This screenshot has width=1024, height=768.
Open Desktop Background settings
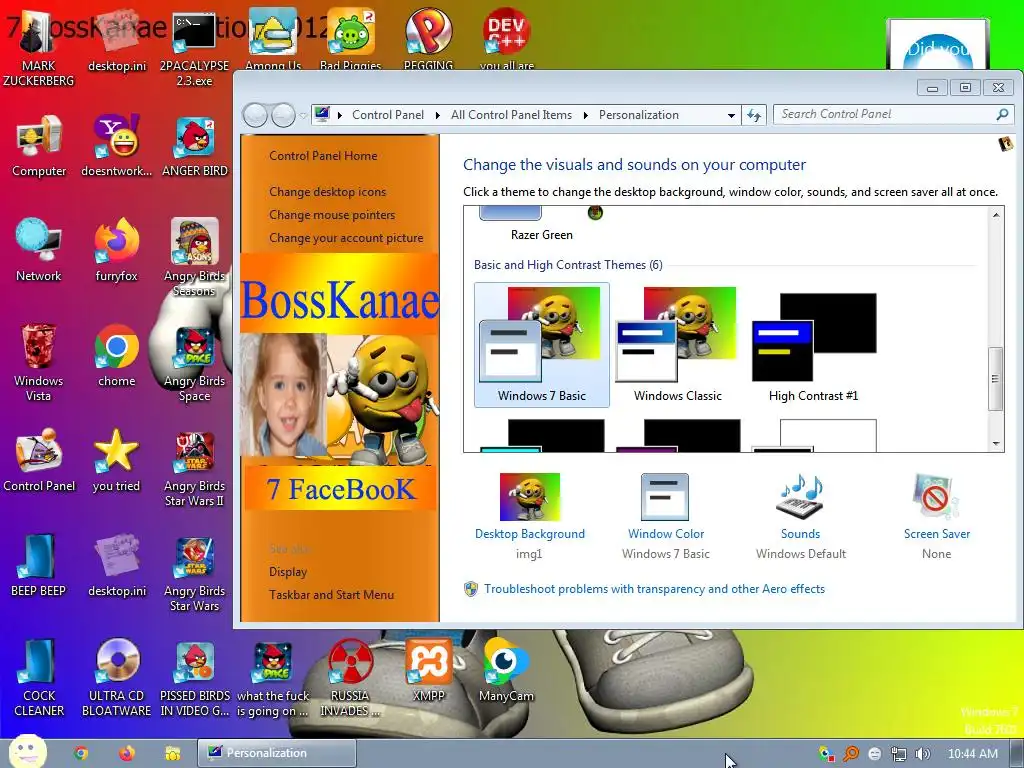pyautogui.click(x=530, y=516)
